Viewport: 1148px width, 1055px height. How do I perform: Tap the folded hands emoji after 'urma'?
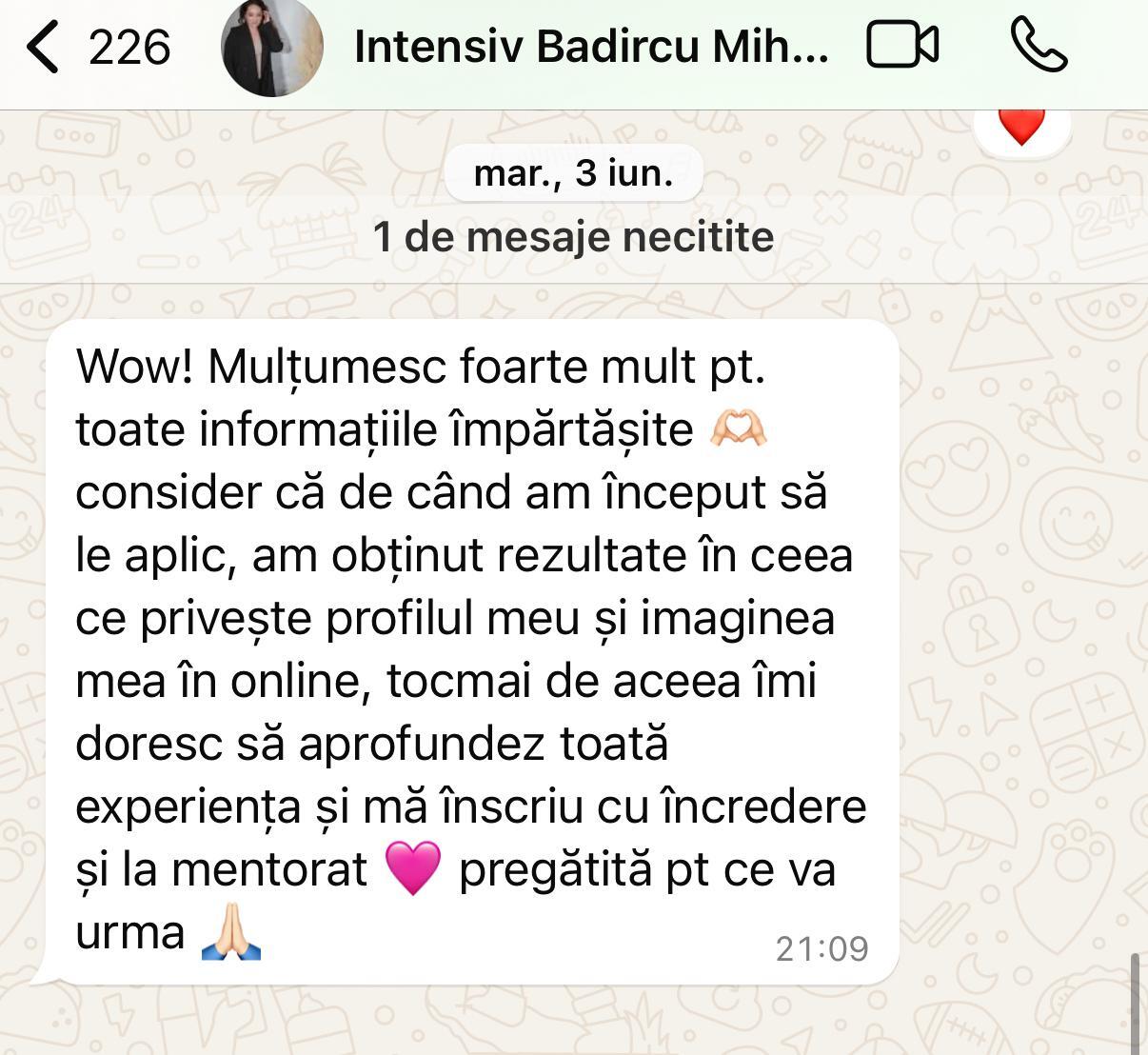click(x=231, y=932)
